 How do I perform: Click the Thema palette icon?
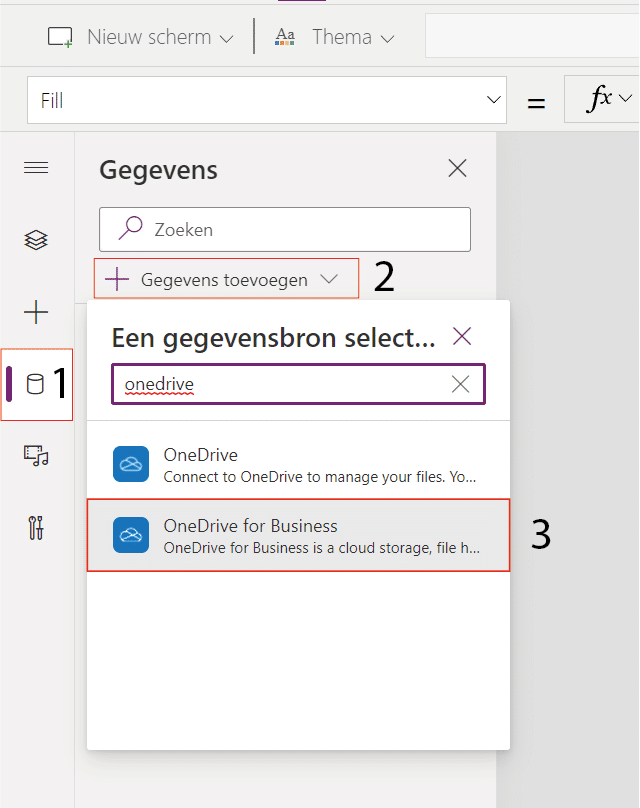(x=285, y=37)
